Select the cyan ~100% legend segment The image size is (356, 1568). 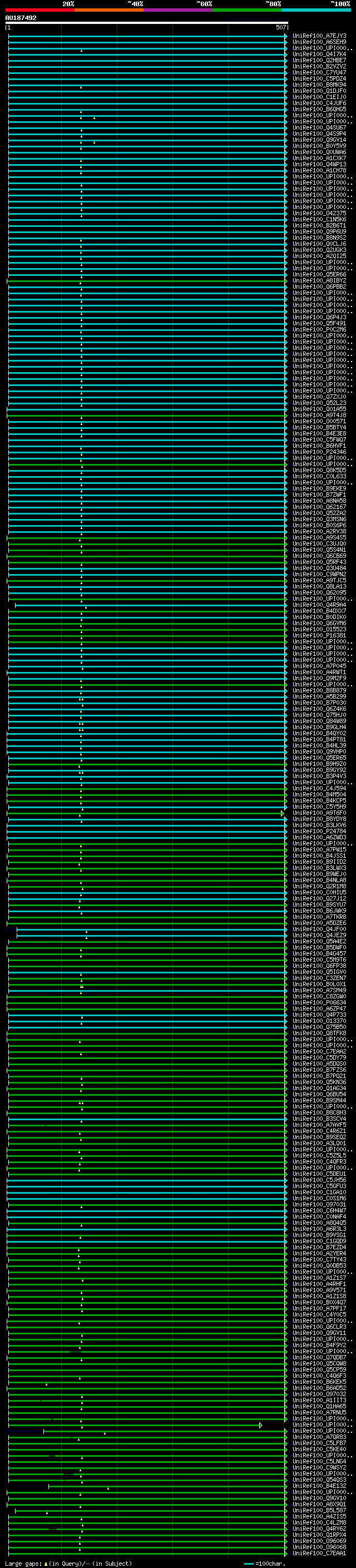pos(316,10)
